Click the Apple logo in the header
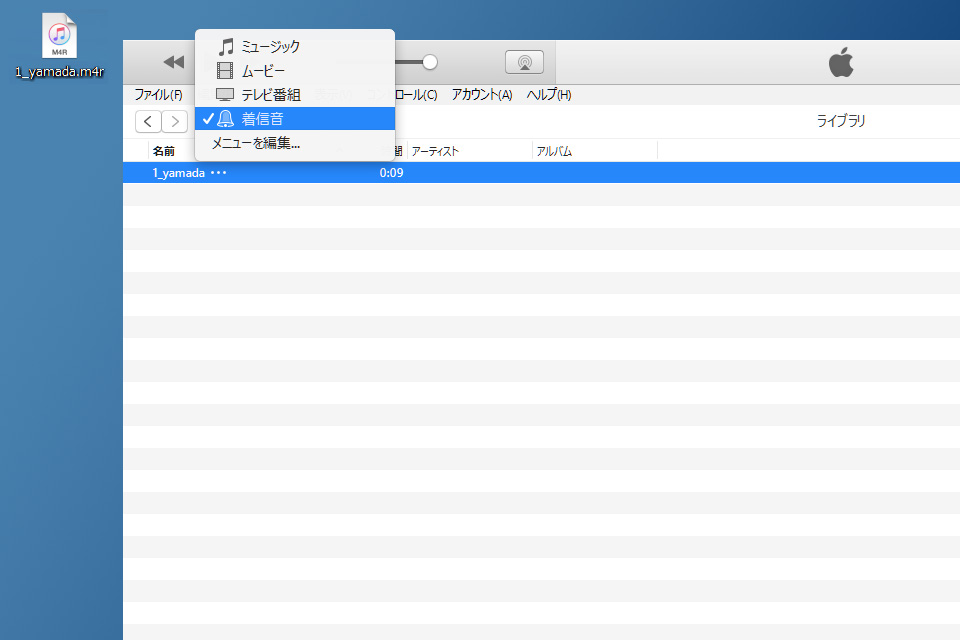Screen dimensions: 960x640 tap(841, 62)
